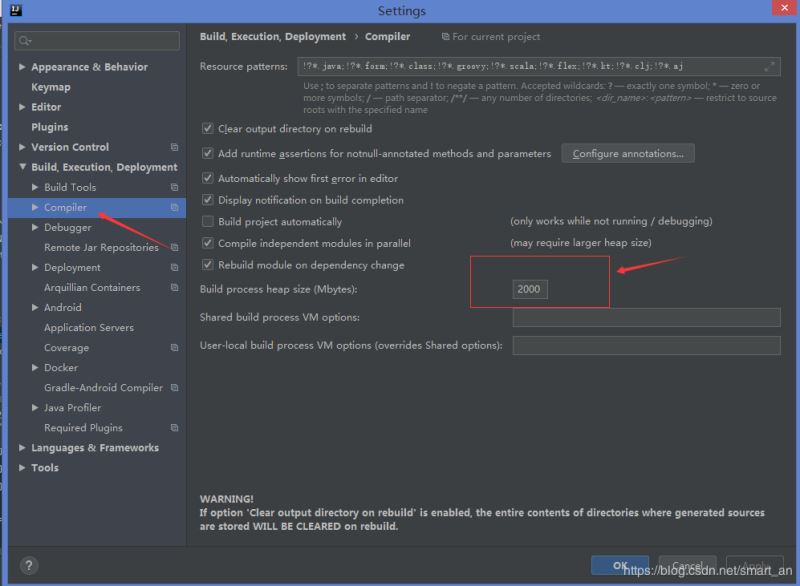Select the Keymap settings page
The width and height of the screenshot is (800, 586).
pos(50,86)
